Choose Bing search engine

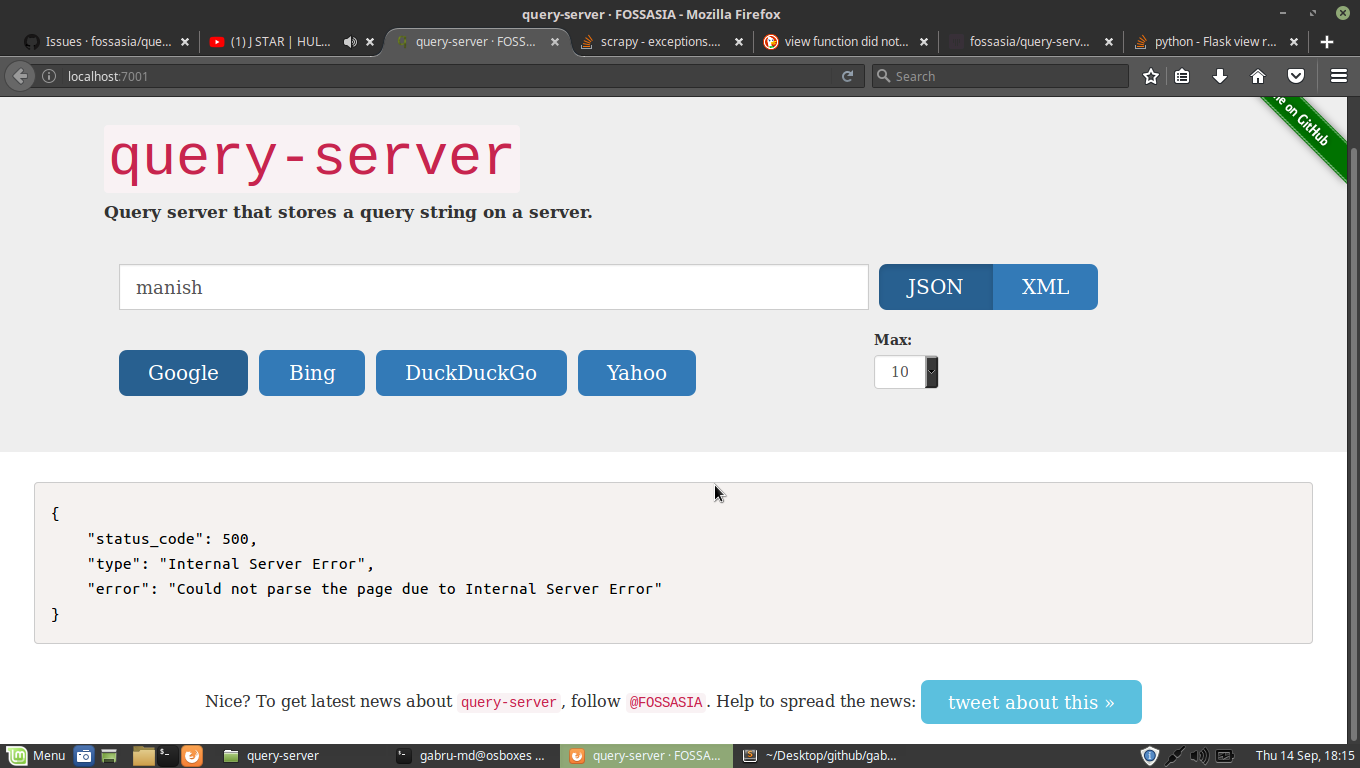pos(312,373)
